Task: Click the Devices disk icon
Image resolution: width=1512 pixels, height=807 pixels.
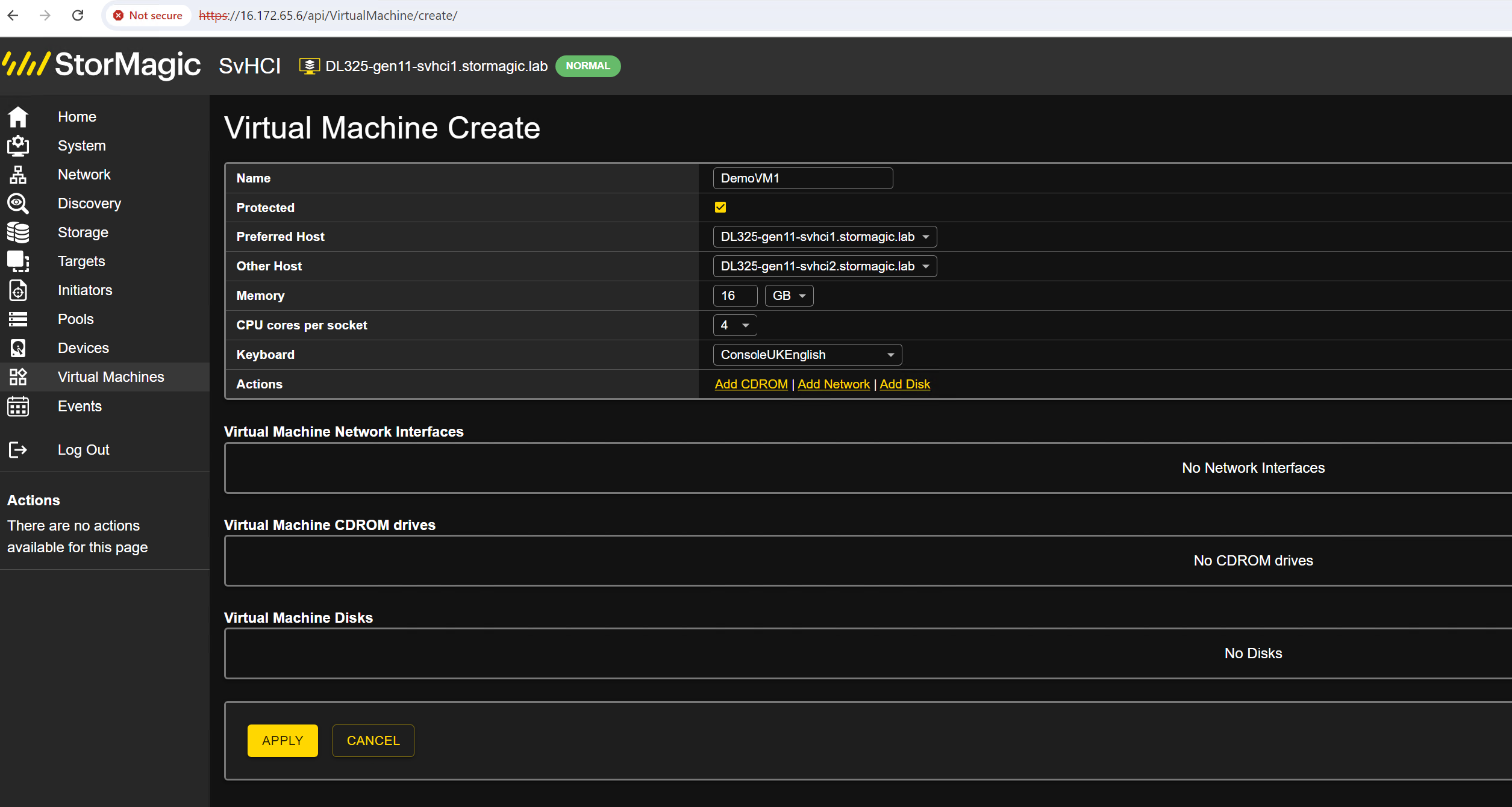Action: pyautogui.click(x=18, y=348)
